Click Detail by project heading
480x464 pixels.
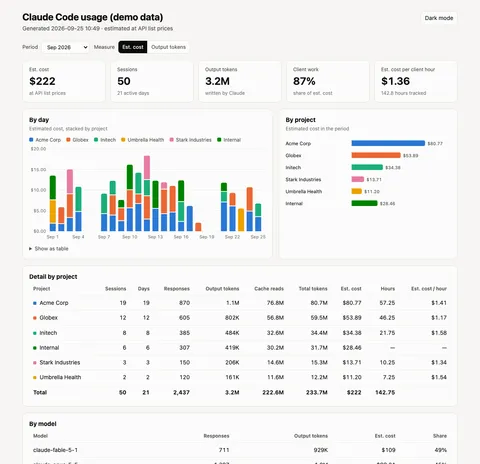point(53,277)
